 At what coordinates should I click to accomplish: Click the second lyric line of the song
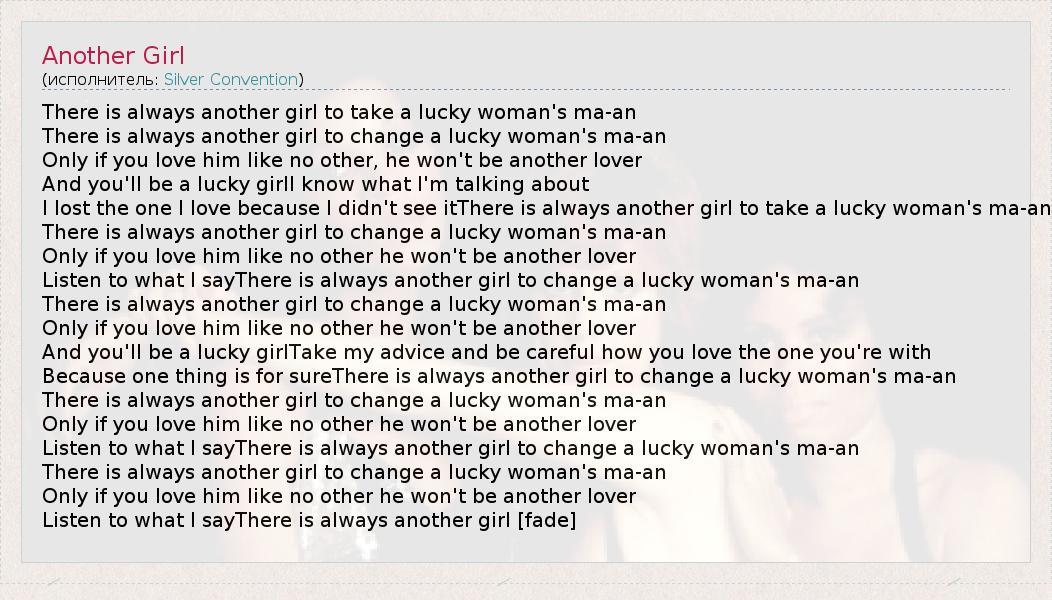pos(354,136)
